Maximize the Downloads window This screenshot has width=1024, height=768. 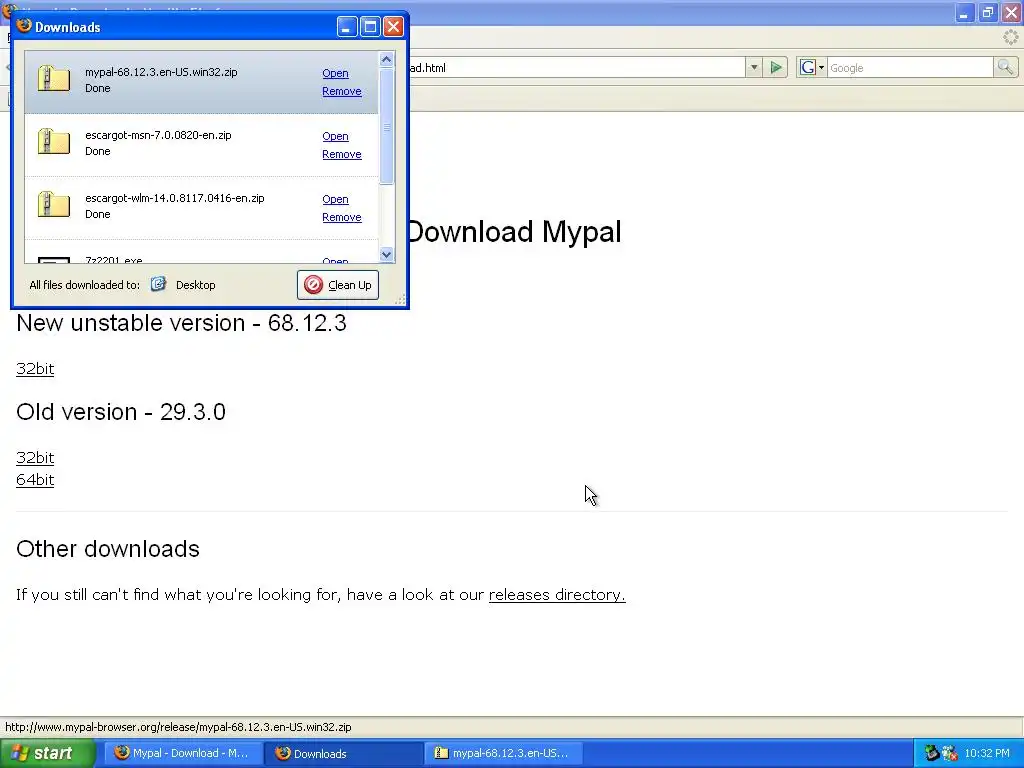point(370,27)
